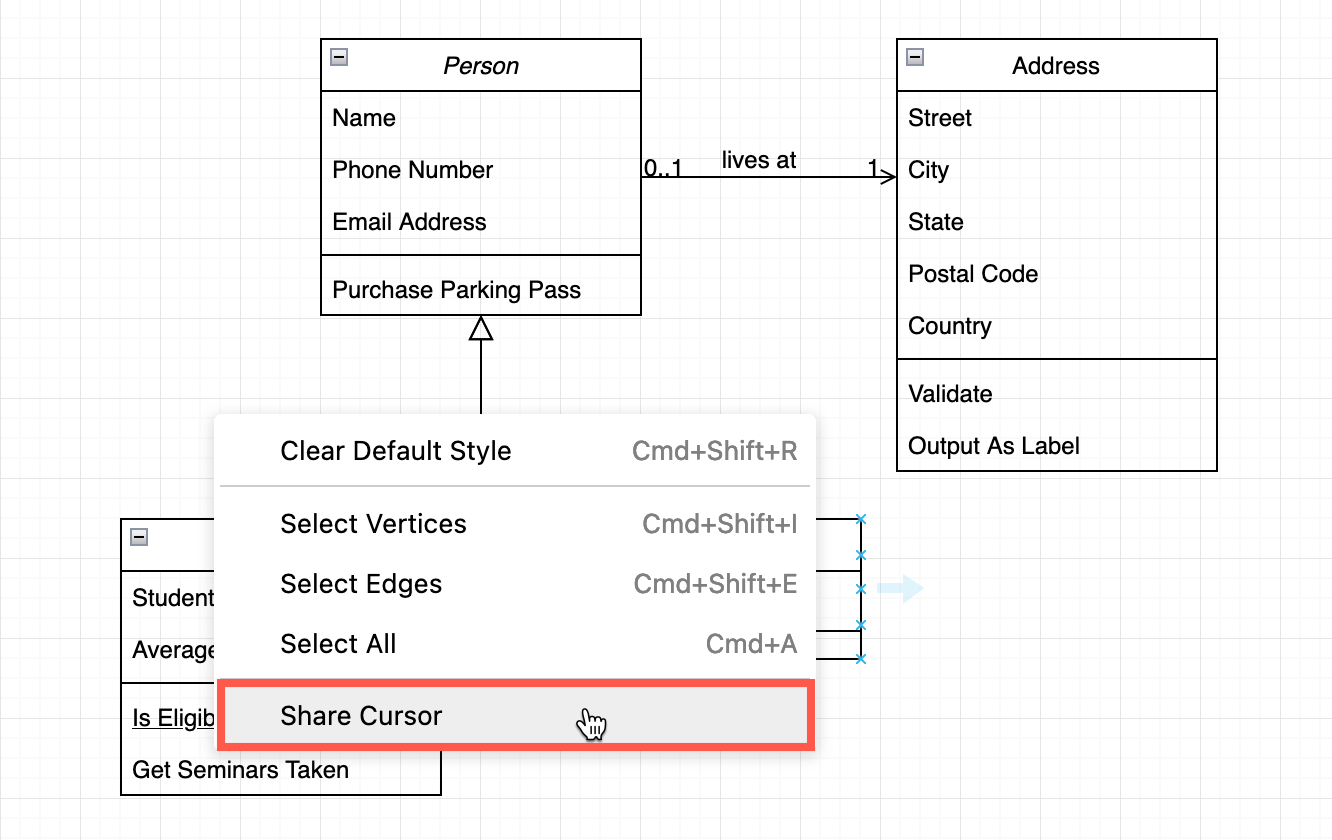Click the inheritance triangle arrowhead under Person
Screen dimensions: 1332x840
click(482, 327)
